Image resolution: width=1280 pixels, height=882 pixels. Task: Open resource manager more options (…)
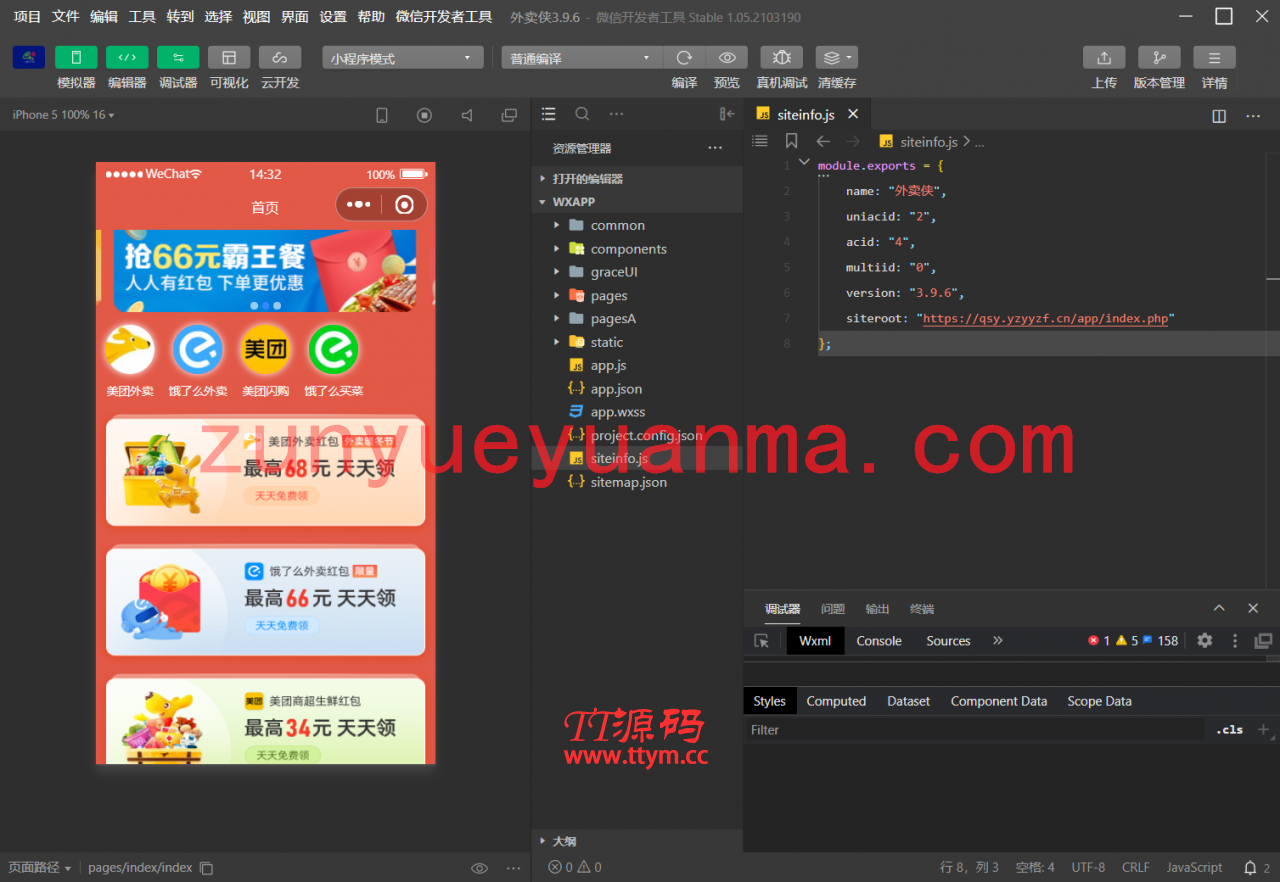(715, 148)
